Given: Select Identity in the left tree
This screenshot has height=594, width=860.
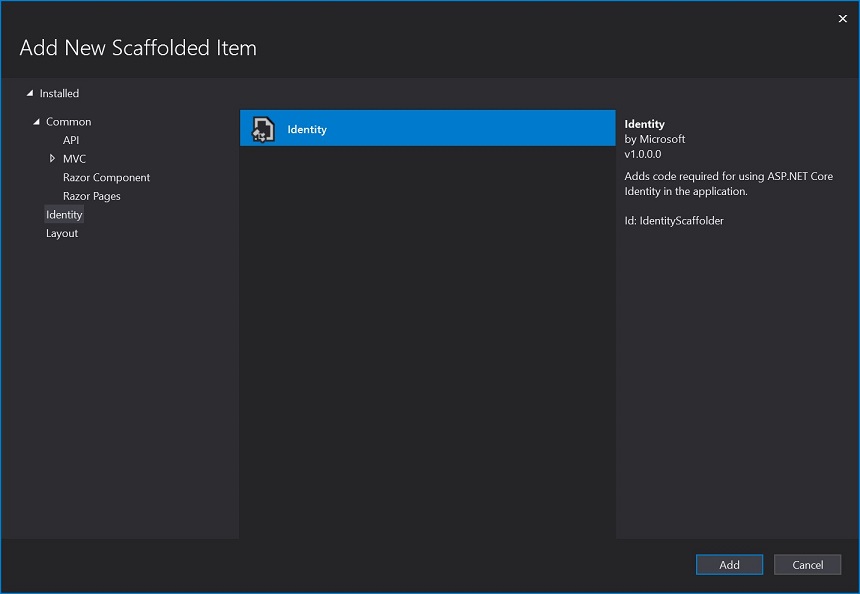Looking at the screenshot, I should pos(64,214).
